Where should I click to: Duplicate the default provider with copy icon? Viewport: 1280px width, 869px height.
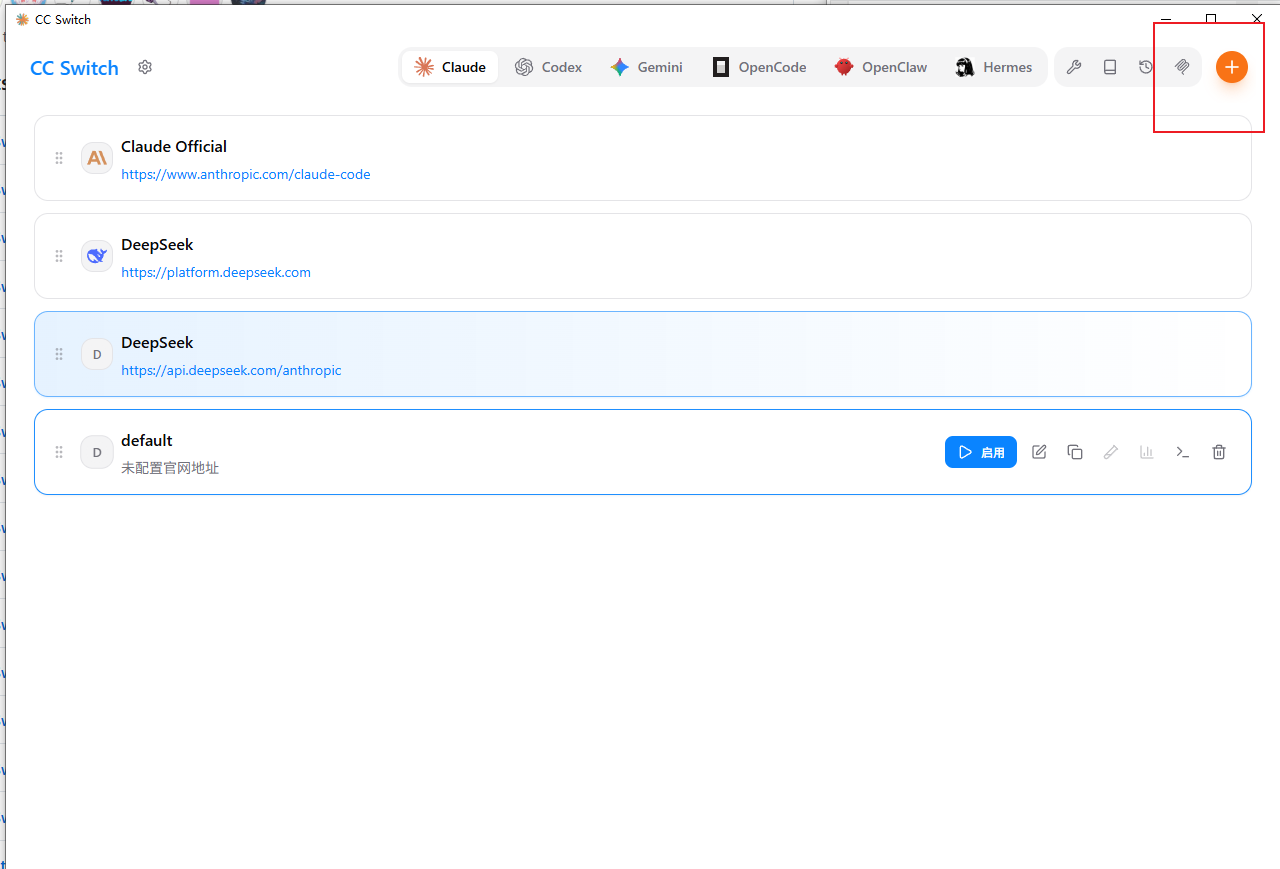click(1075, 452)
